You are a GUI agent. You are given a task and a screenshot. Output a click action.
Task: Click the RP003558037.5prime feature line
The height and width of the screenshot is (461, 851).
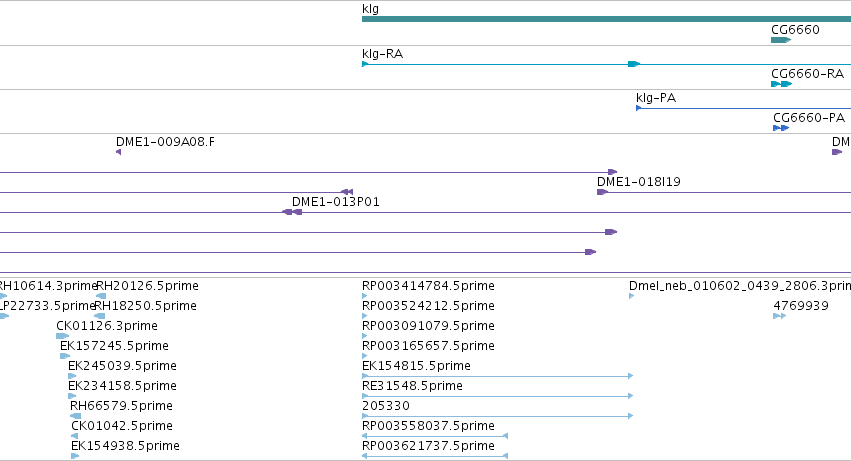coord(435,436)
